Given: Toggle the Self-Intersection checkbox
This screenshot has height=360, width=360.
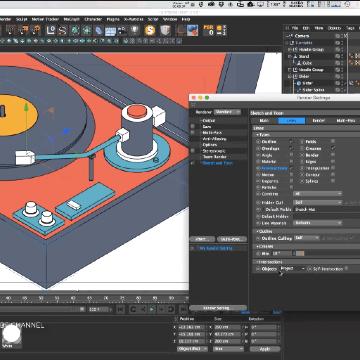Looking at the screenshot, I should point(346,268).
